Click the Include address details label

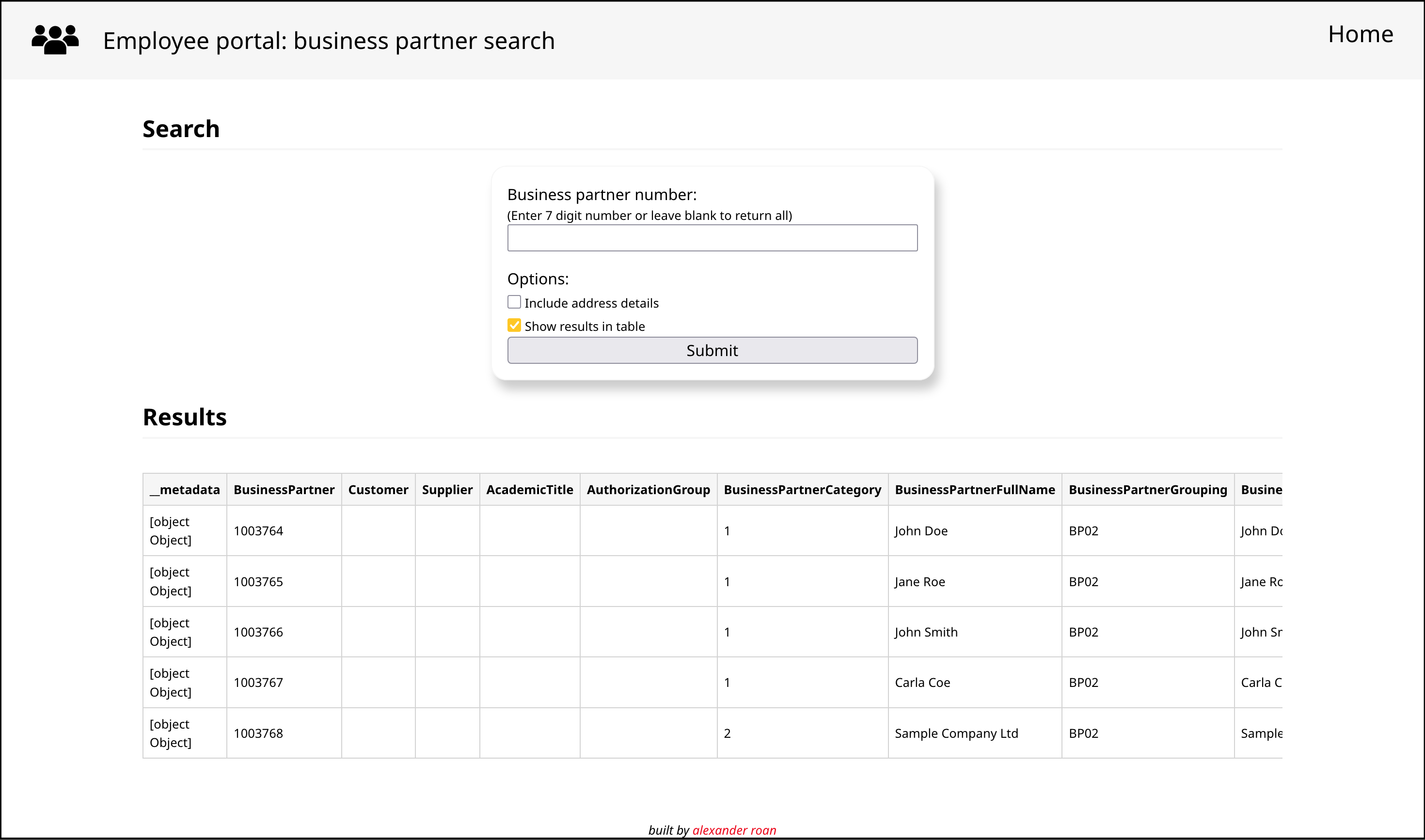click(591, 303)
